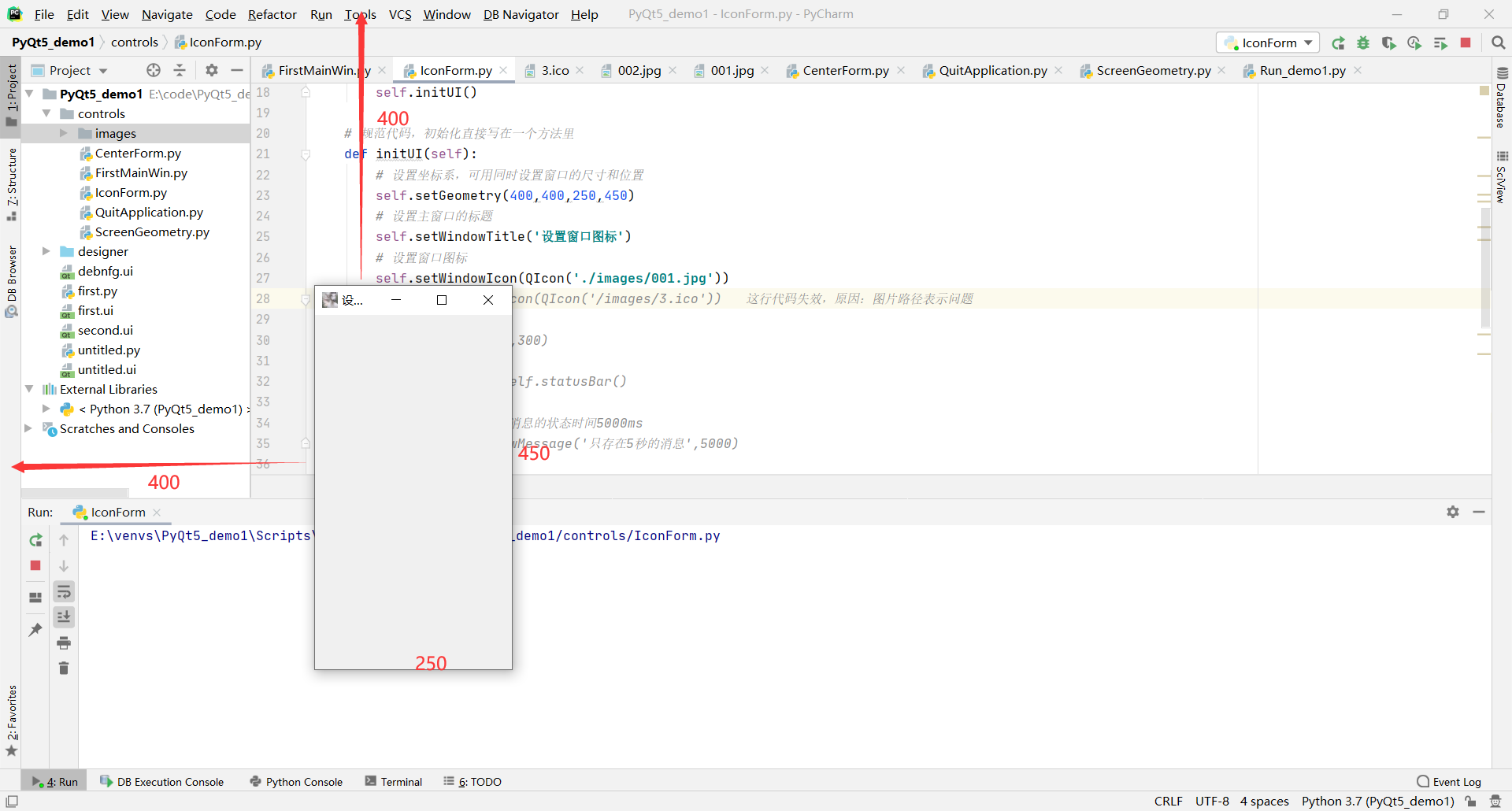Click the down stack trace arrow

pos(64,565)
